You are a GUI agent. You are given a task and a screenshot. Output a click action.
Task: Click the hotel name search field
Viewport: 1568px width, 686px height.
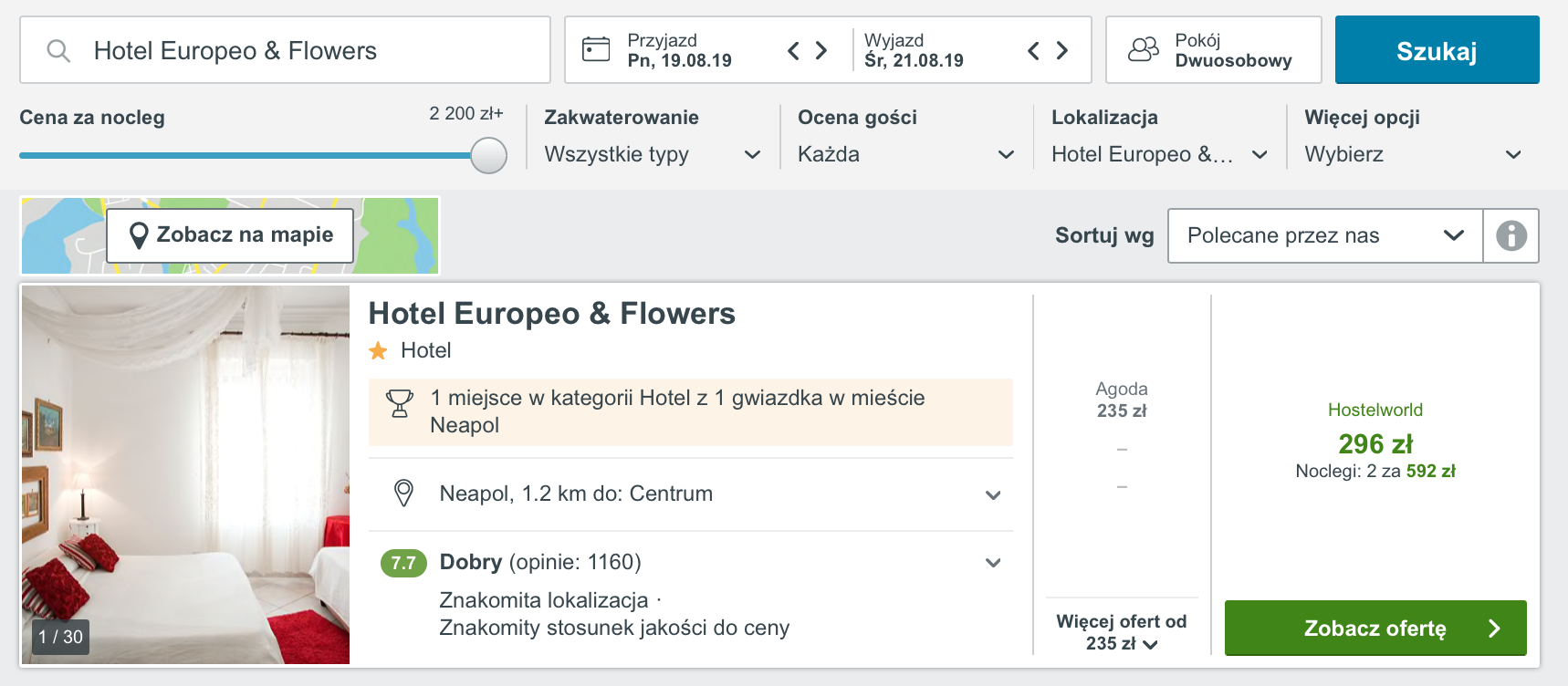click(x=285, y=50)
